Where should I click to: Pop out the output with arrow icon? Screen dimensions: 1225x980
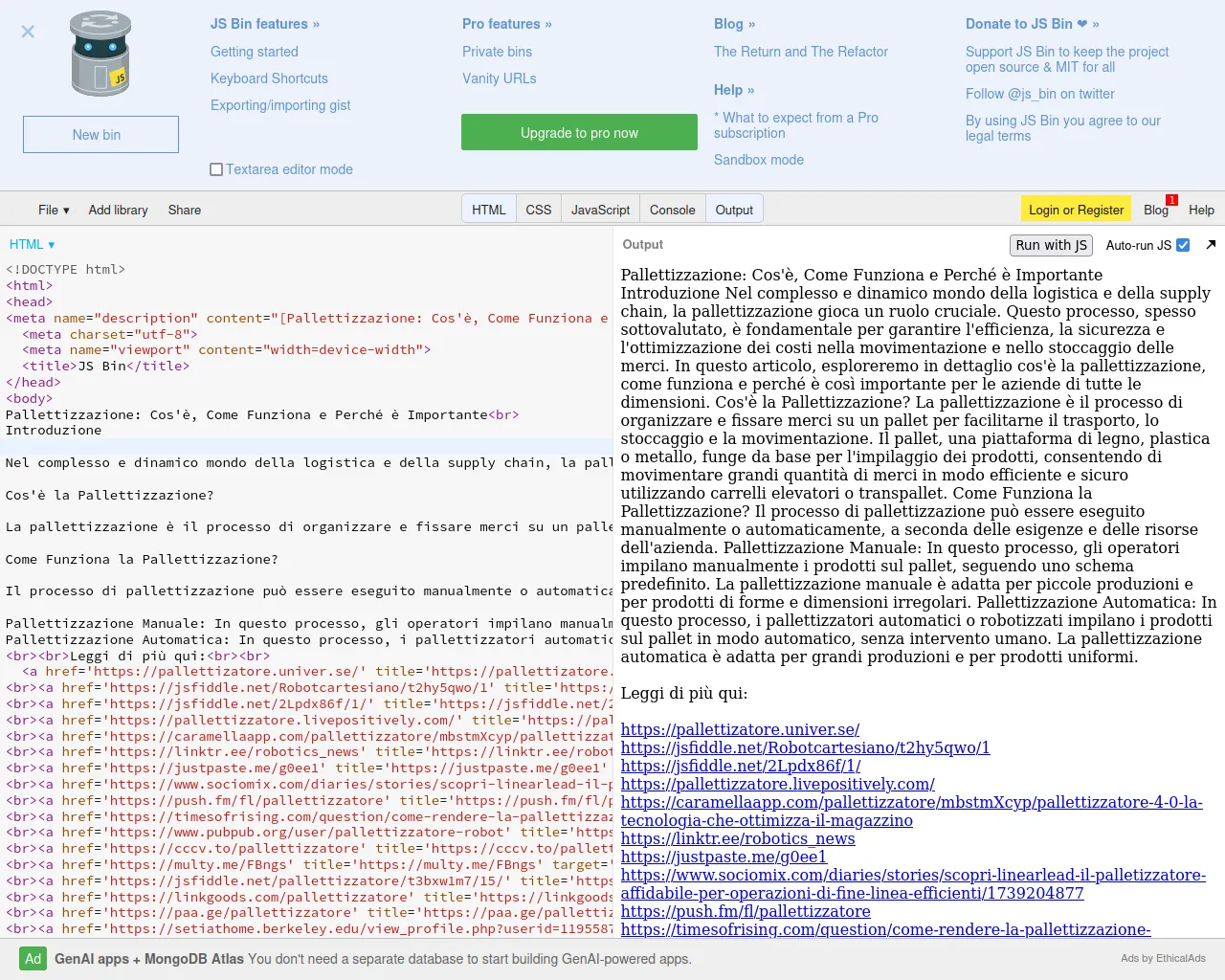coord(1211,245)
